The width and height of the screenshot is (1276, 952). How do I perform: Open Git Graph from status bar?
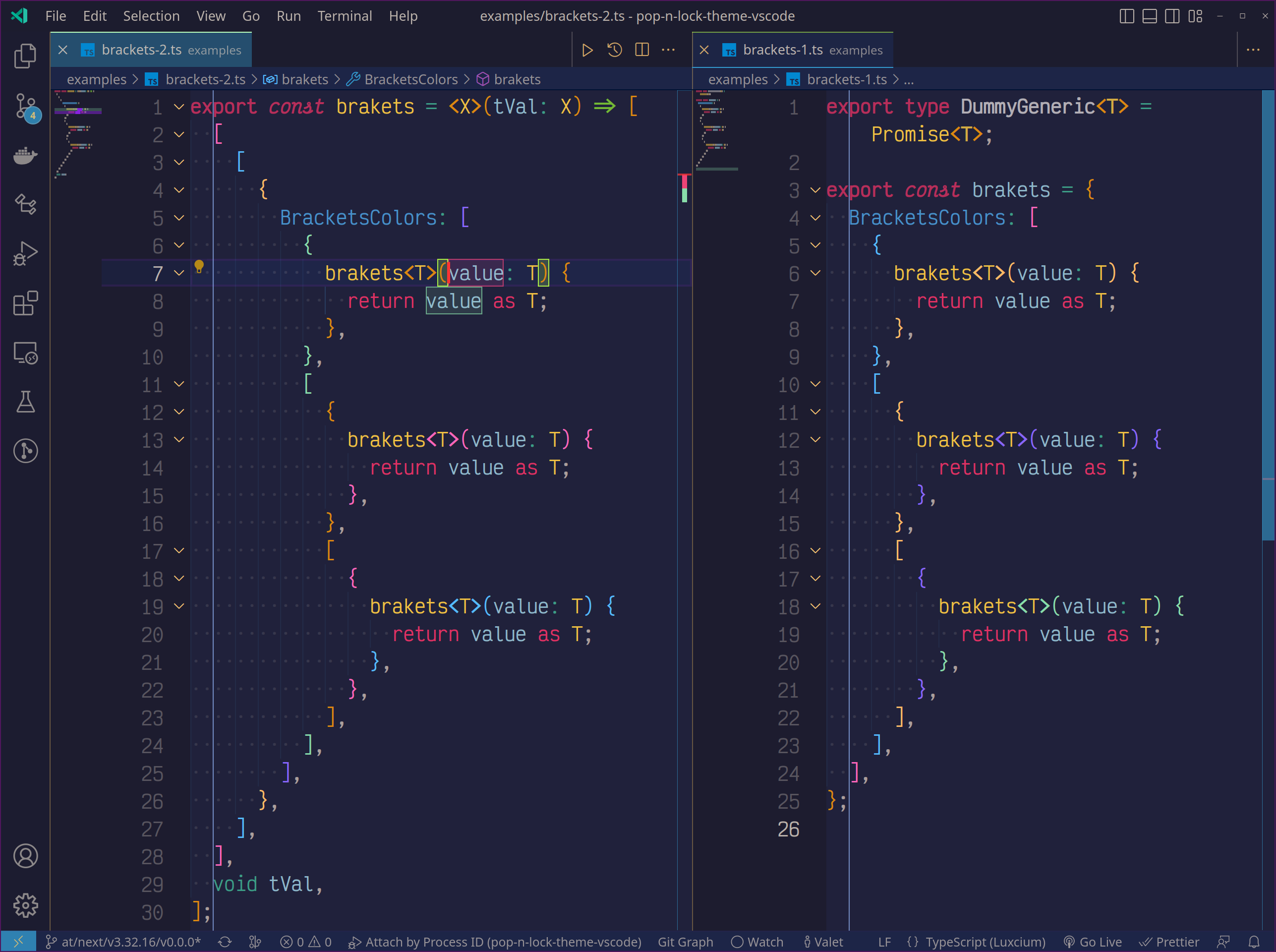tap(685, 942)
